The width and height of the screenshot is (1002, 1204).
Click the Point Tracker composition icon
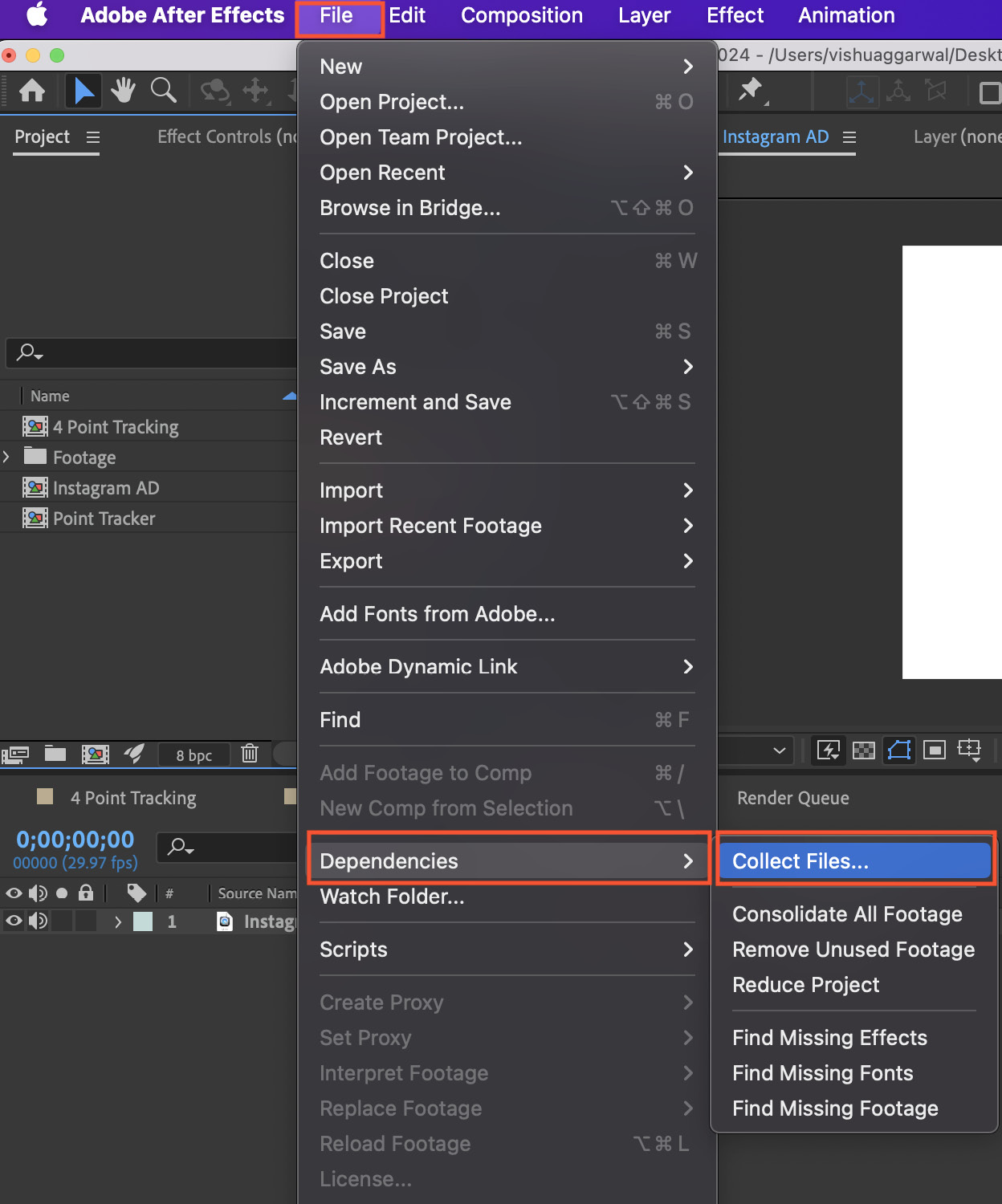click(x=35, y=518)
